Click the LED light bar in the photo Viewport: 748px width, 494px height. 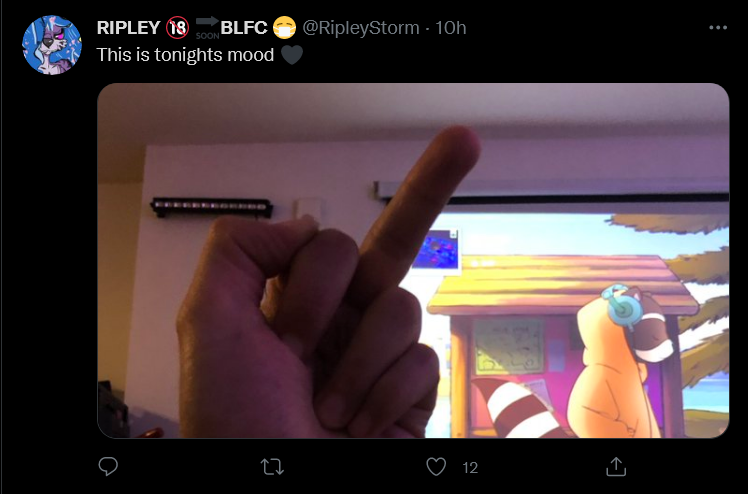tap(212, 207)
